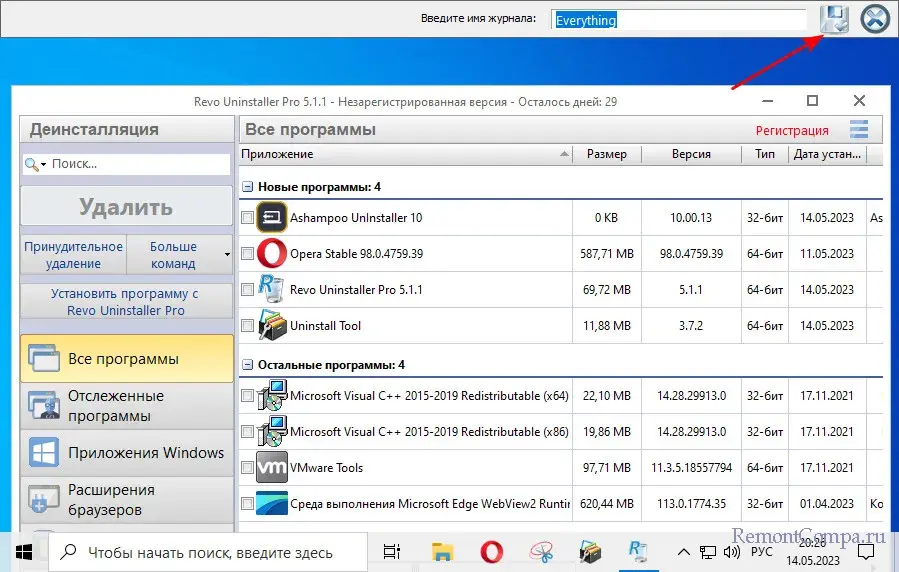
Task: Select the Ashampoo UnInstaller 10 icon
Action: click(272, 218)
